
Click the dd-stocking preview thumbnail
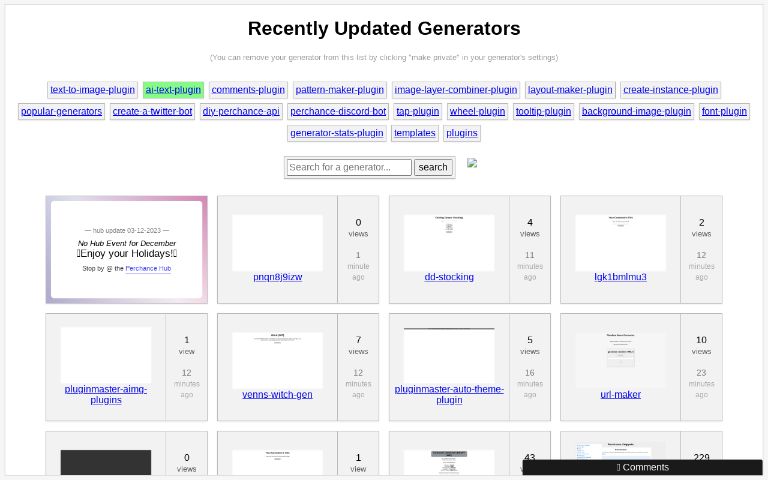[x=449, y=242]
